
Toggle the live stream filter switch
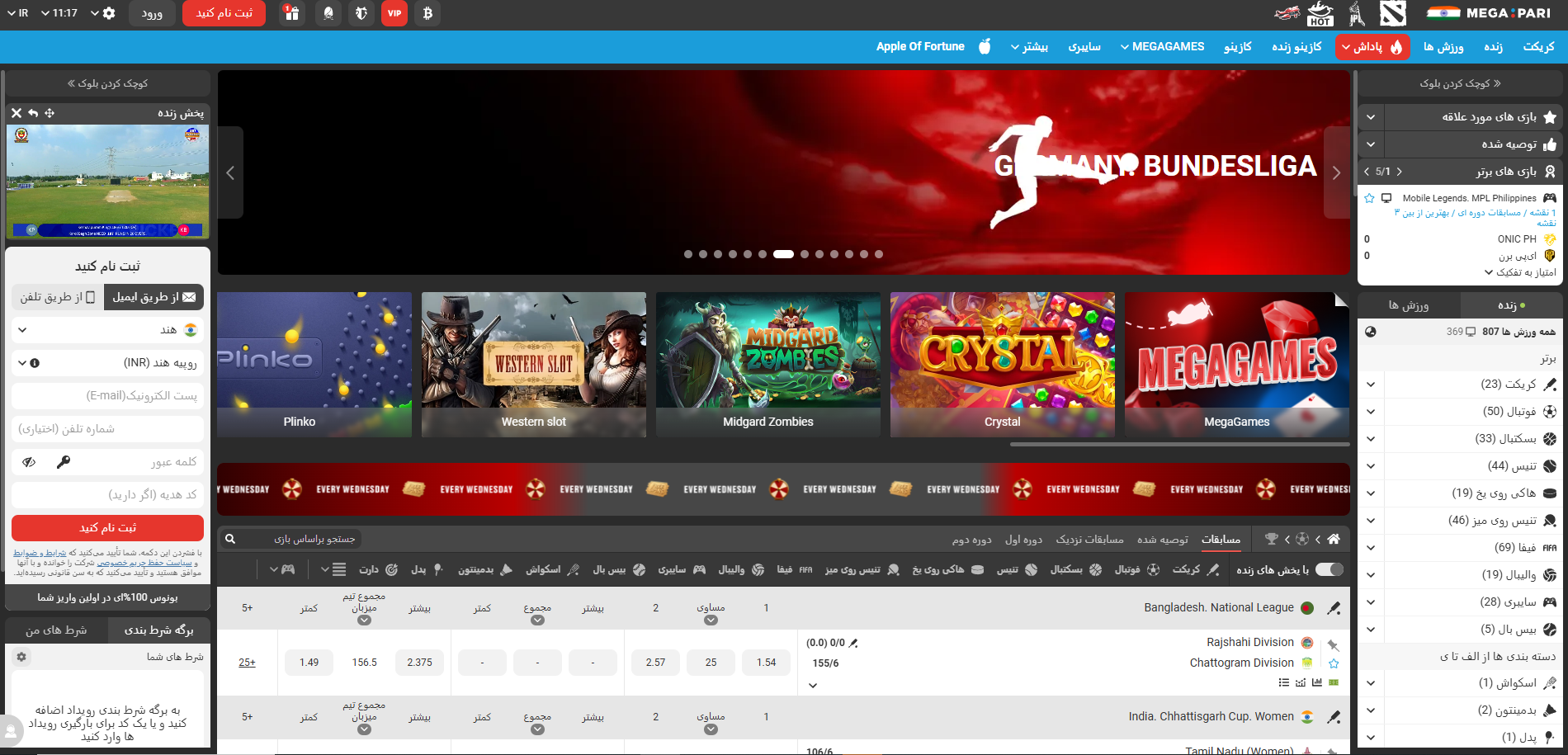click(x=1329, y=569)
